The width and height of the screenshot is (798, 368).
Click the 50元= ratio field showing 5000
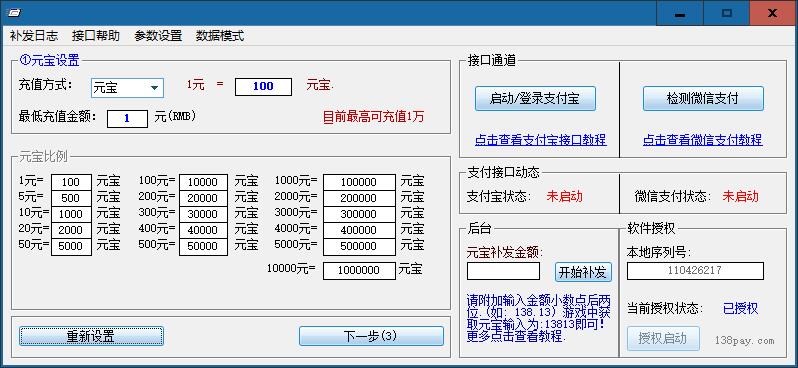[x=71, y=246]
